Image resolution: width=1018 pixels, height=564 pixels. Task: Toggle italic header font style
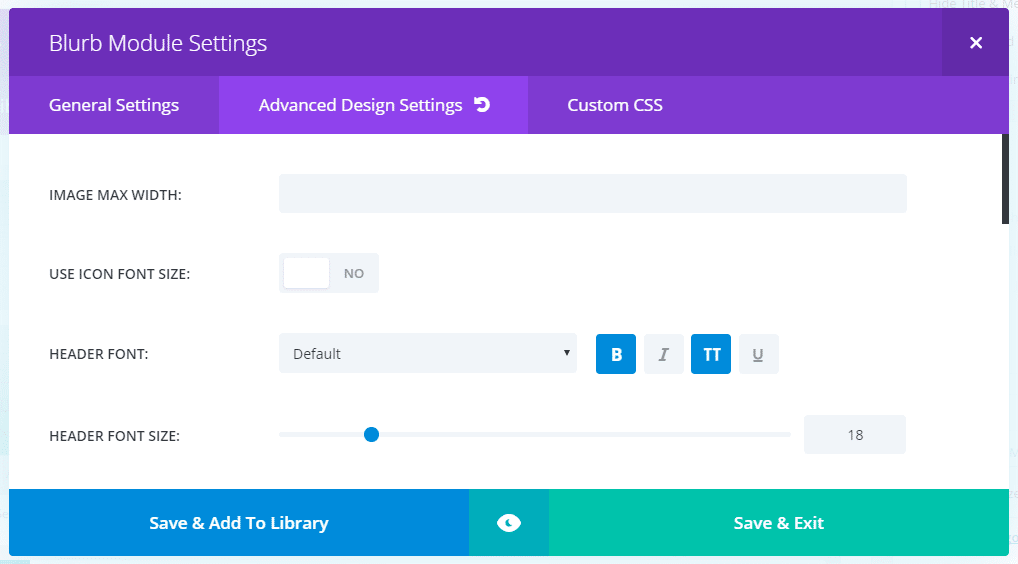664,354
